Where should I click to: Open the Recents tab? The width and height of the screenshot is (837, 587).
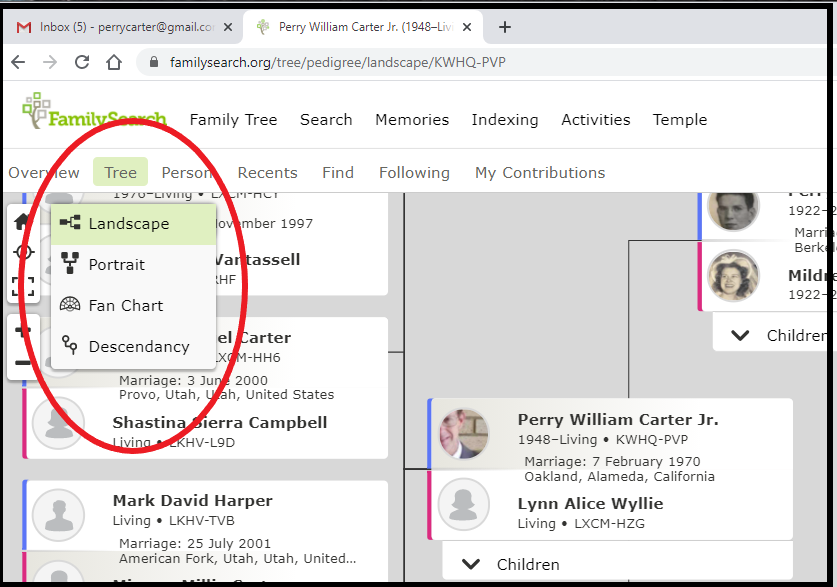(267, 172)
